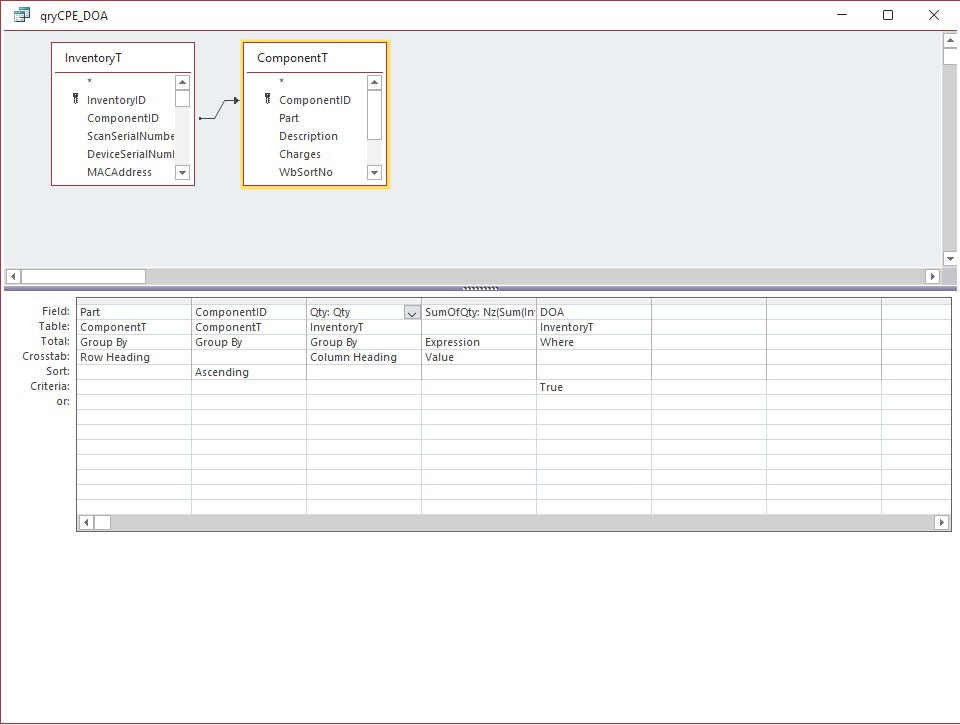Click ComponentT table cell under Part
The image size is (960, 725).
click(x=134, y=328)
